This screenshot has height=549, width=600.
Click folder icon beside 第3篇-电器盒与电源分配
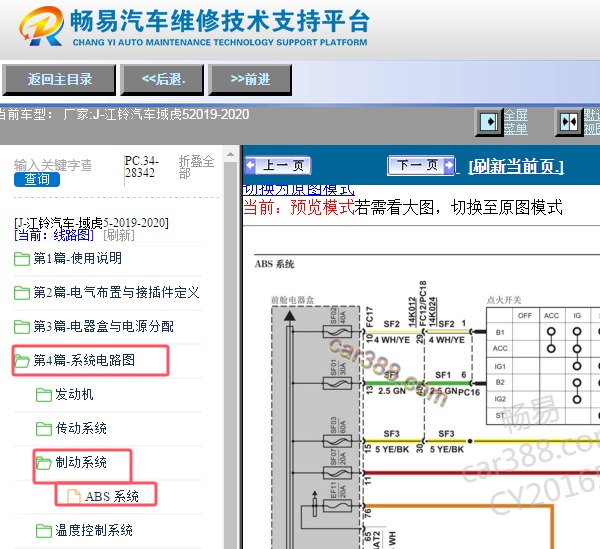21,327
